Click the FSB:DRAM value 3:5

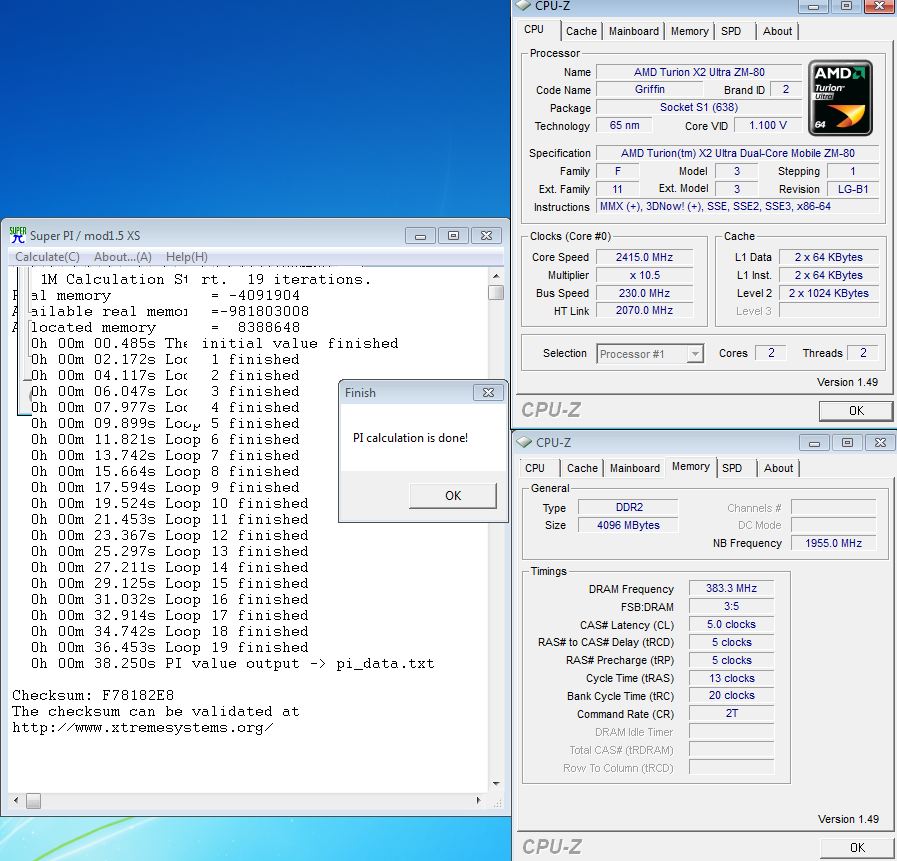[x=731, y=606]
